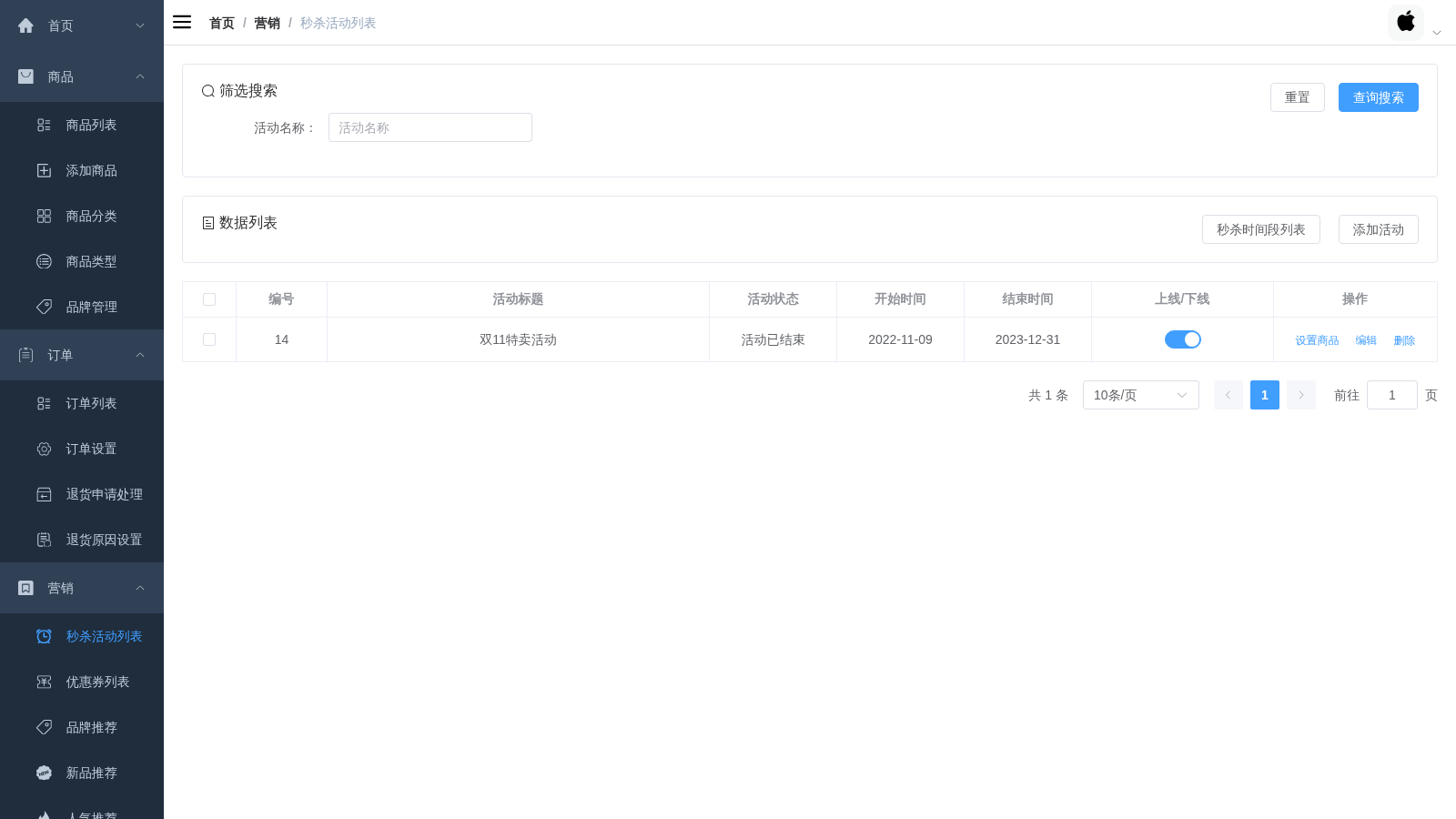Tick the select-all checkbox in table header
The height and width of the screenshot is (819, 1456).
pos(209,299)
